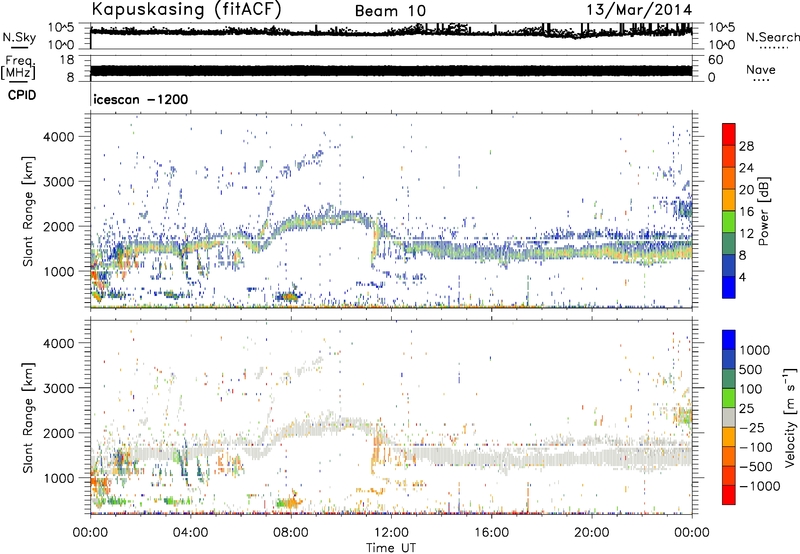Click the "12:00" time tick label
This screenshot has width=800, height=554.
coord(391,533)
